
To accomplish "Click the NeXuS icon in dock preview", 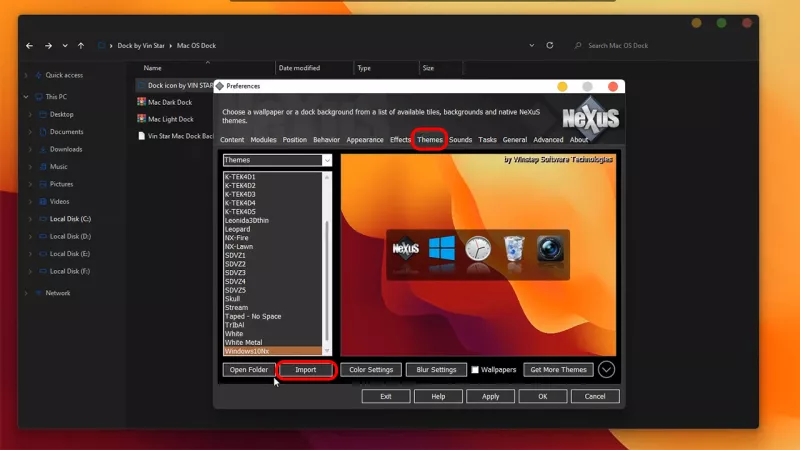I will click(x=406, y=248).
